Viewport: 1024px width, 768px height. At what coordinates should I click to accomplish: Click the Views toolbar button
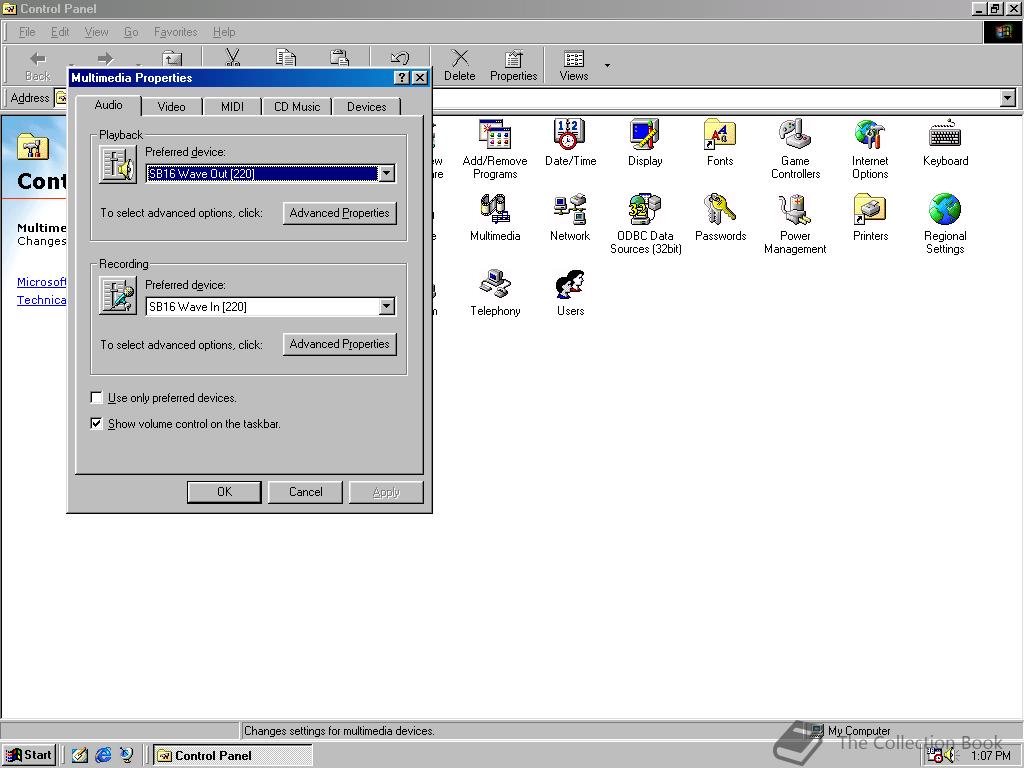(573, 66)
